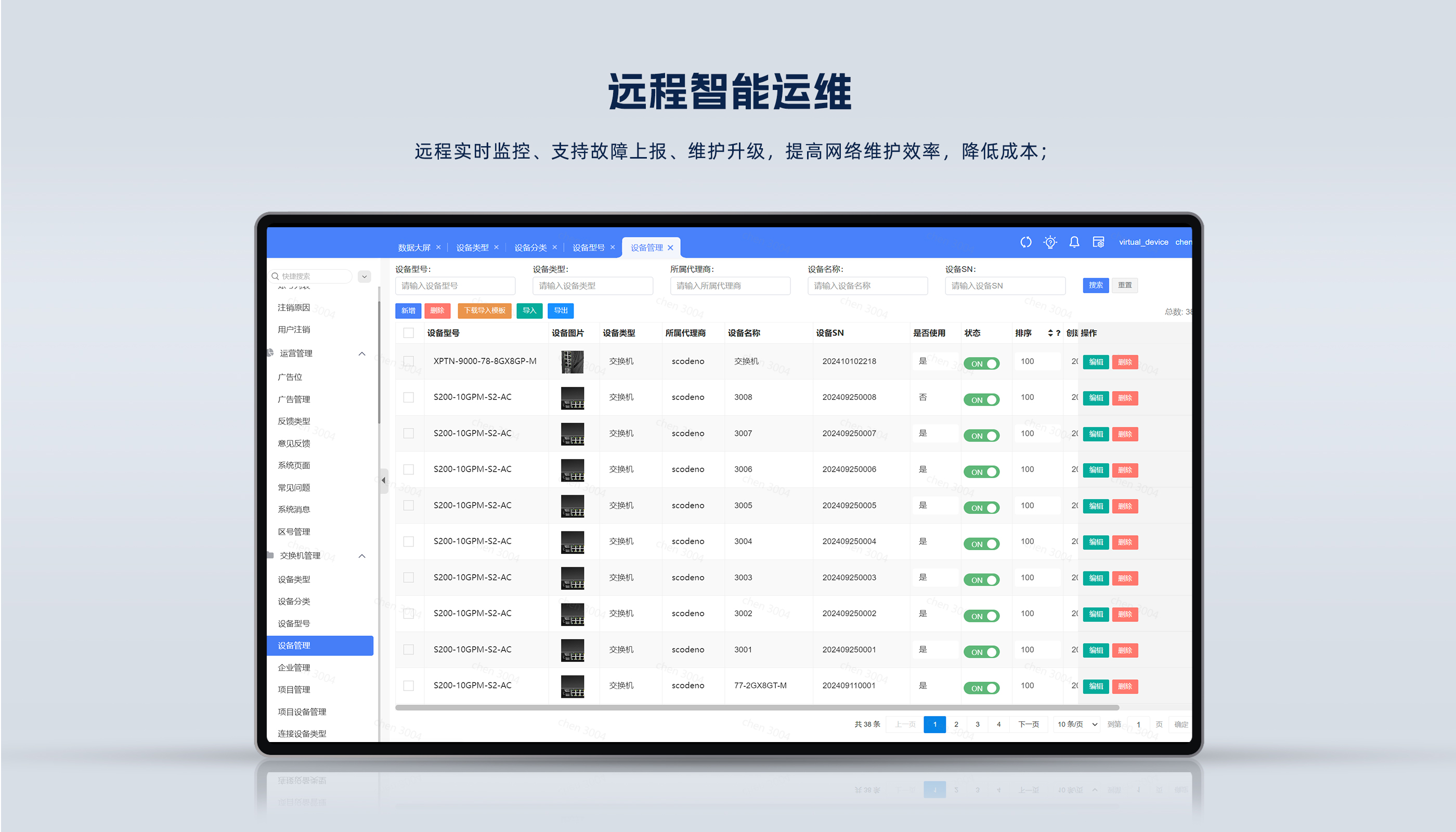1456x832 pixels.
Task: Click the sort arrows in 排序 column
Action: pos(1050,333)
